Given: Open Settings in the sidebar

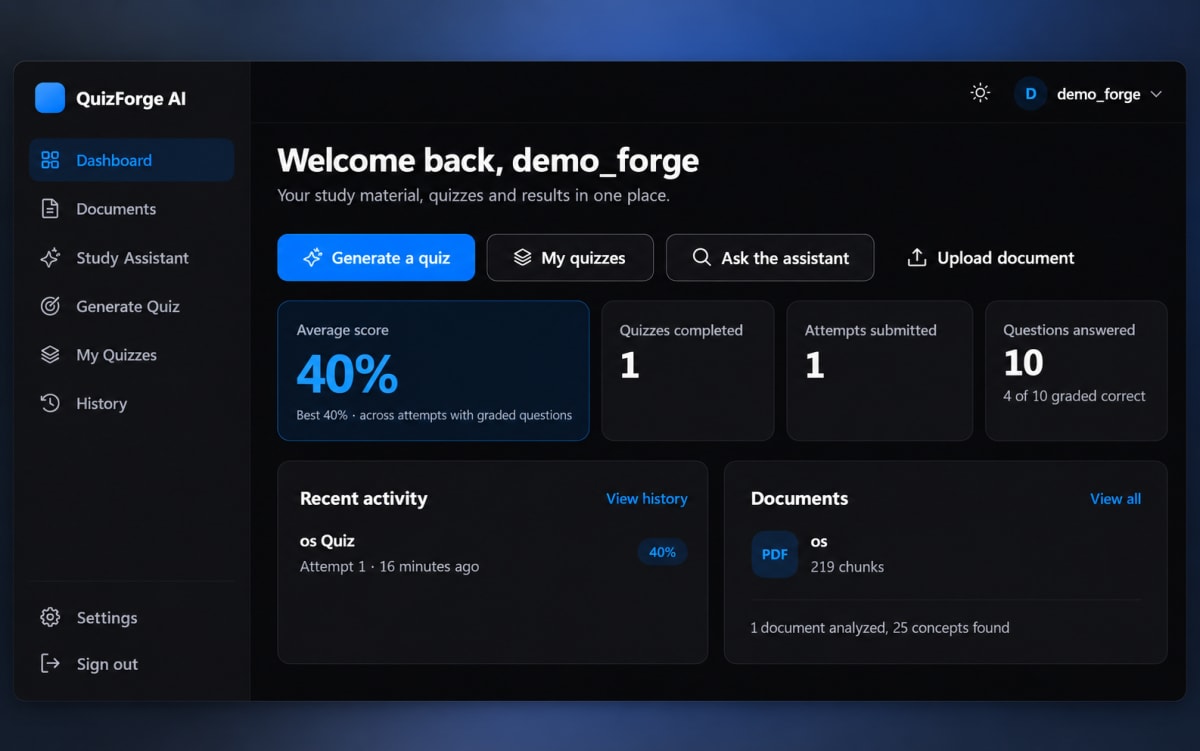Looking at the screenshot, I should coord(131,617).
